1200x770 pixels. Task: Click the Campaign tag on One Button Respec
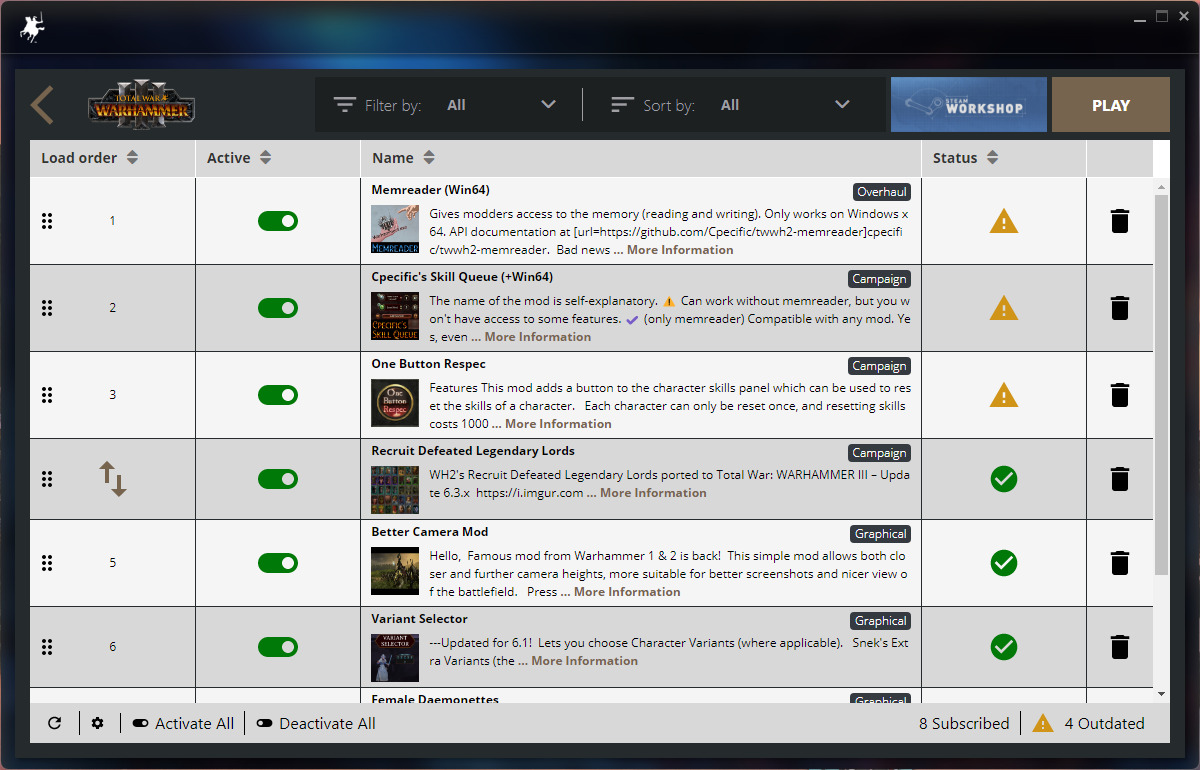pos(880,366)
